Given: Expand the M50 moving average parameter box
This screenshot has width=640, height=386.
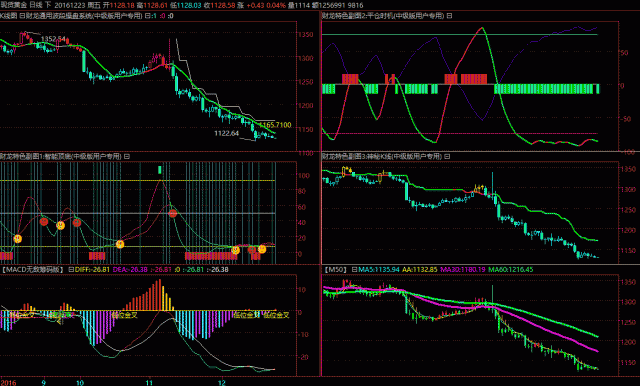Looking at the screenshot, I should pyautogui.click(x=354, y=270).
